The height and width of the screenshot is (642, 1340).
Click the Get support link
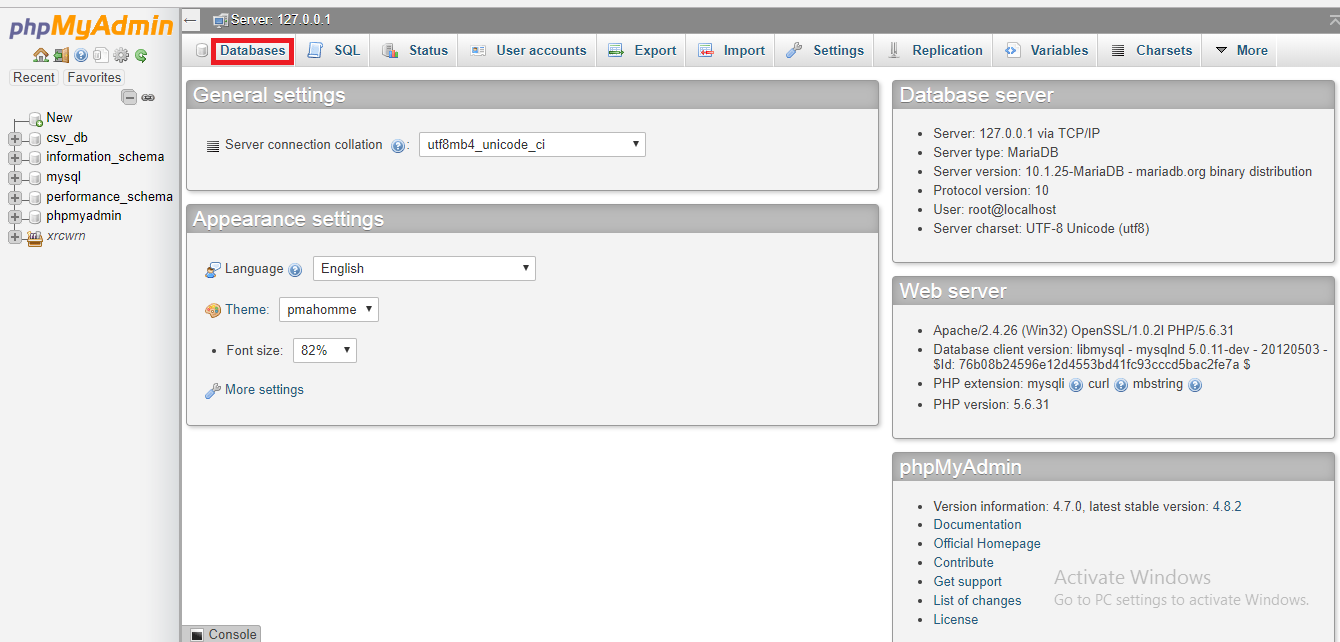point(968,582)
